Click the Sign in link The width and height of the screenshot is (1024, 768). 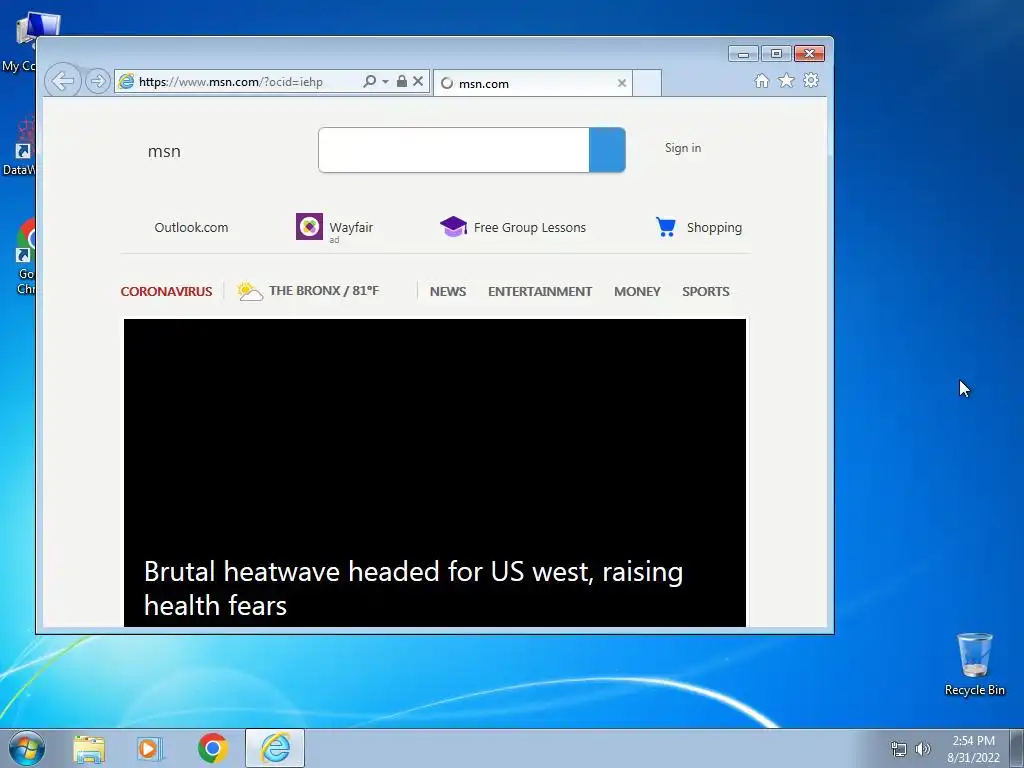(x=683, y=148)
